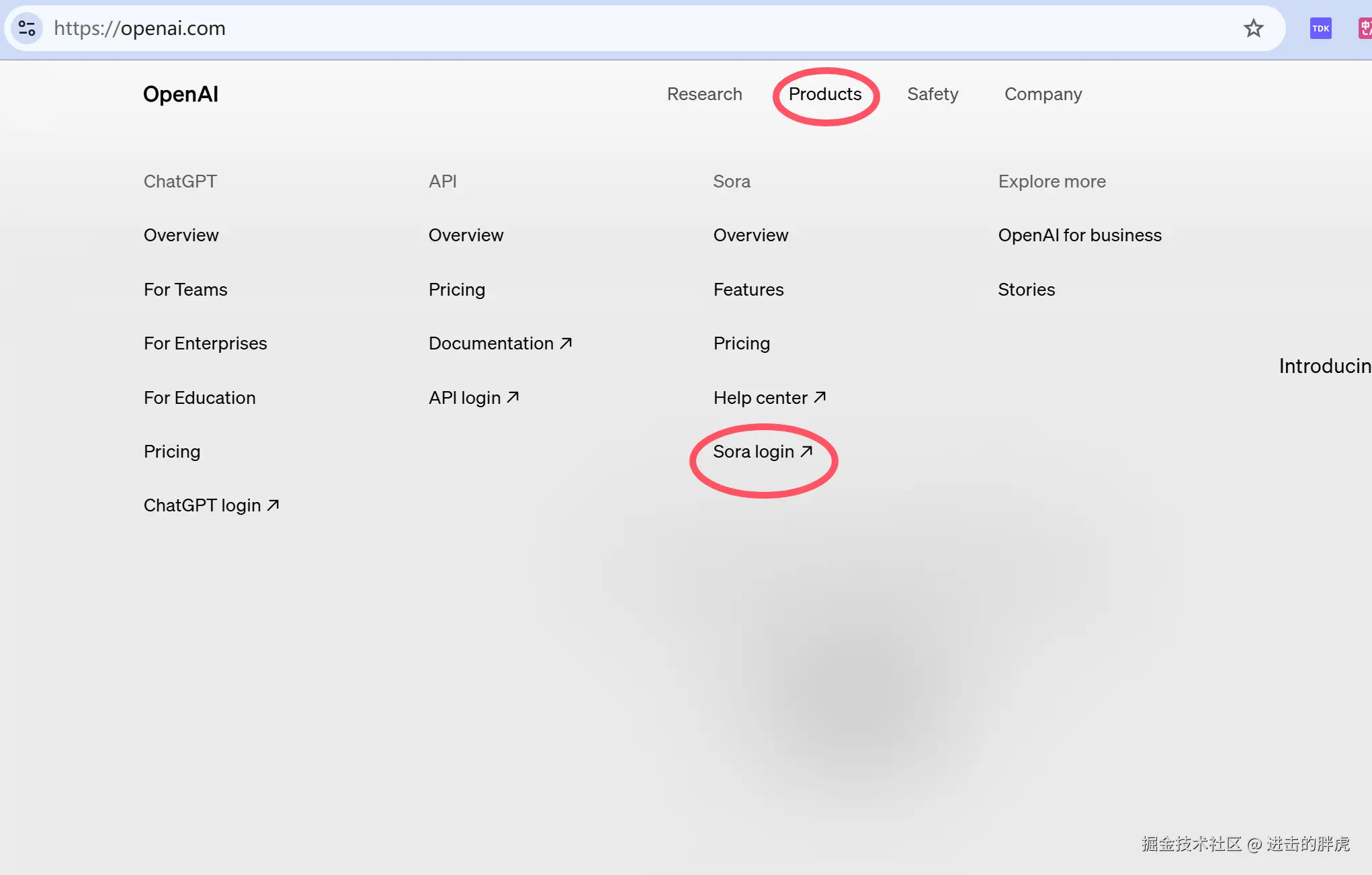Click the OpenAI logo
The width and height of the screenshot is (1372, 875).
tap(180, 94)
